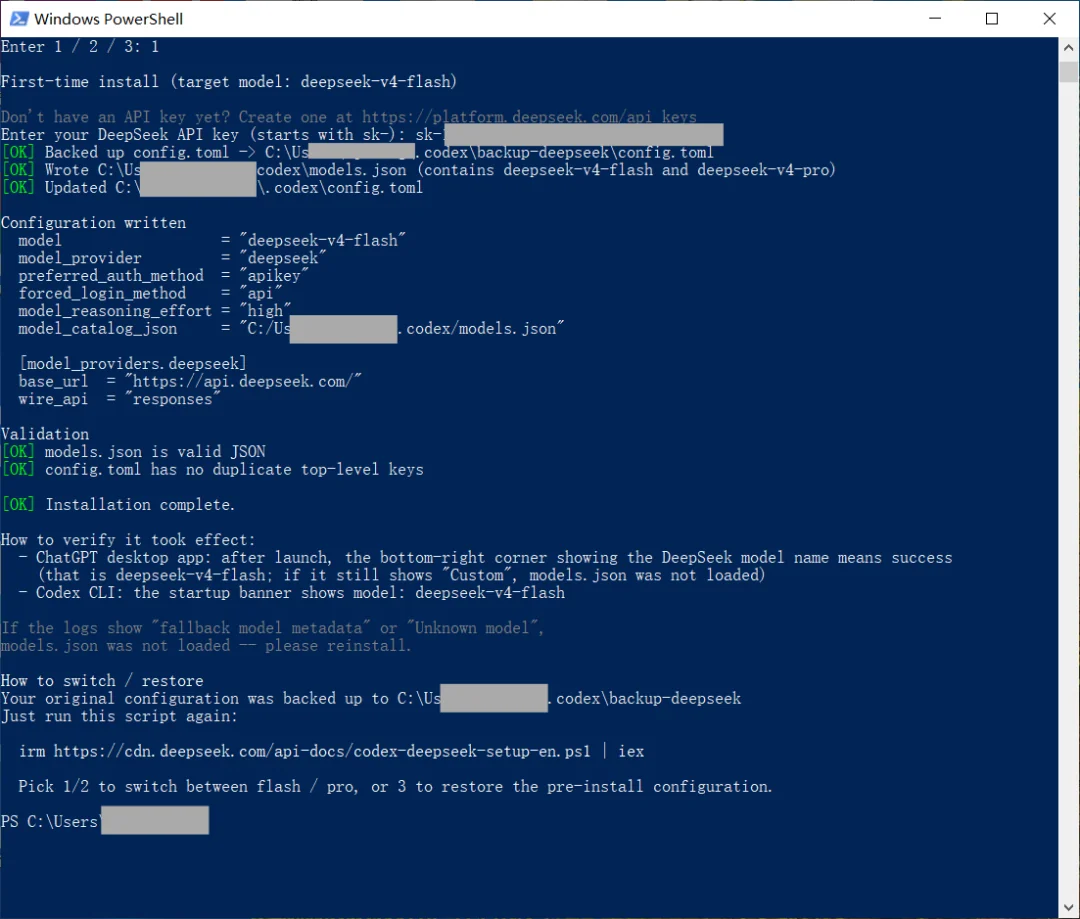Click the 'Validation' heading
The image size is (1080, 919).
(x=45, y=435)
